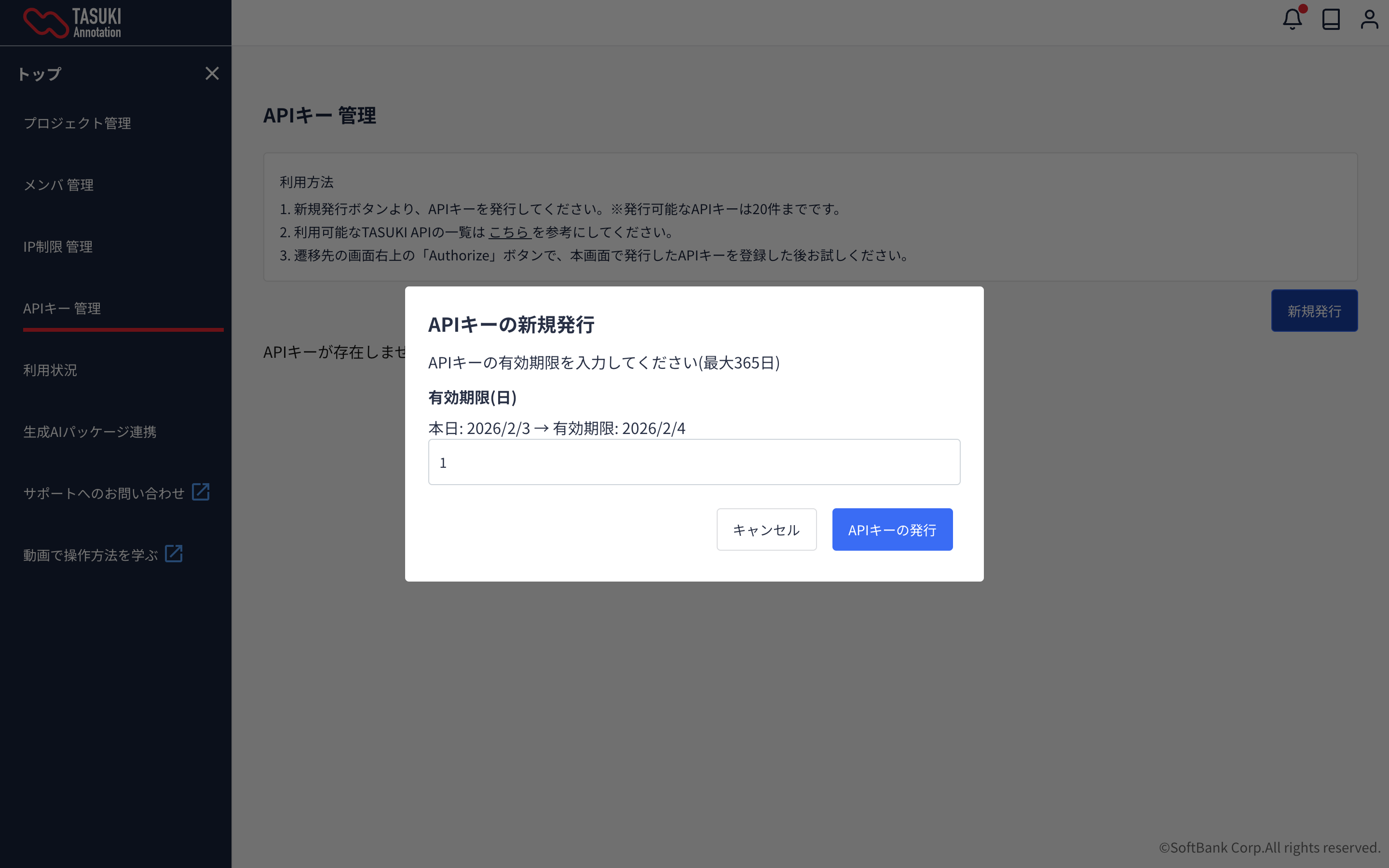Follow the こちら API list link
The width and height of the screenshot is (1389, 868).
click(508, 232)
